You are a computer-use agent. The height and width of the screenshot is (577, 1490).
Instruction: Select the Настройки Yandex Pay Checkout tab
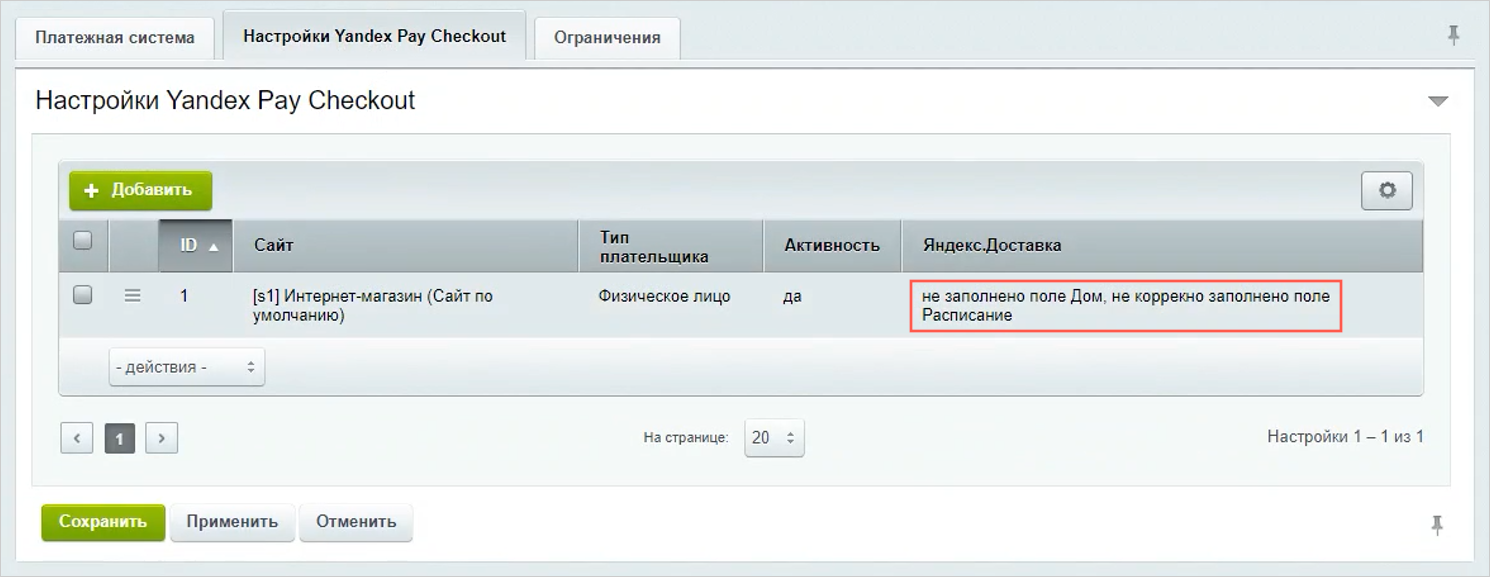[x=374, y=36]
